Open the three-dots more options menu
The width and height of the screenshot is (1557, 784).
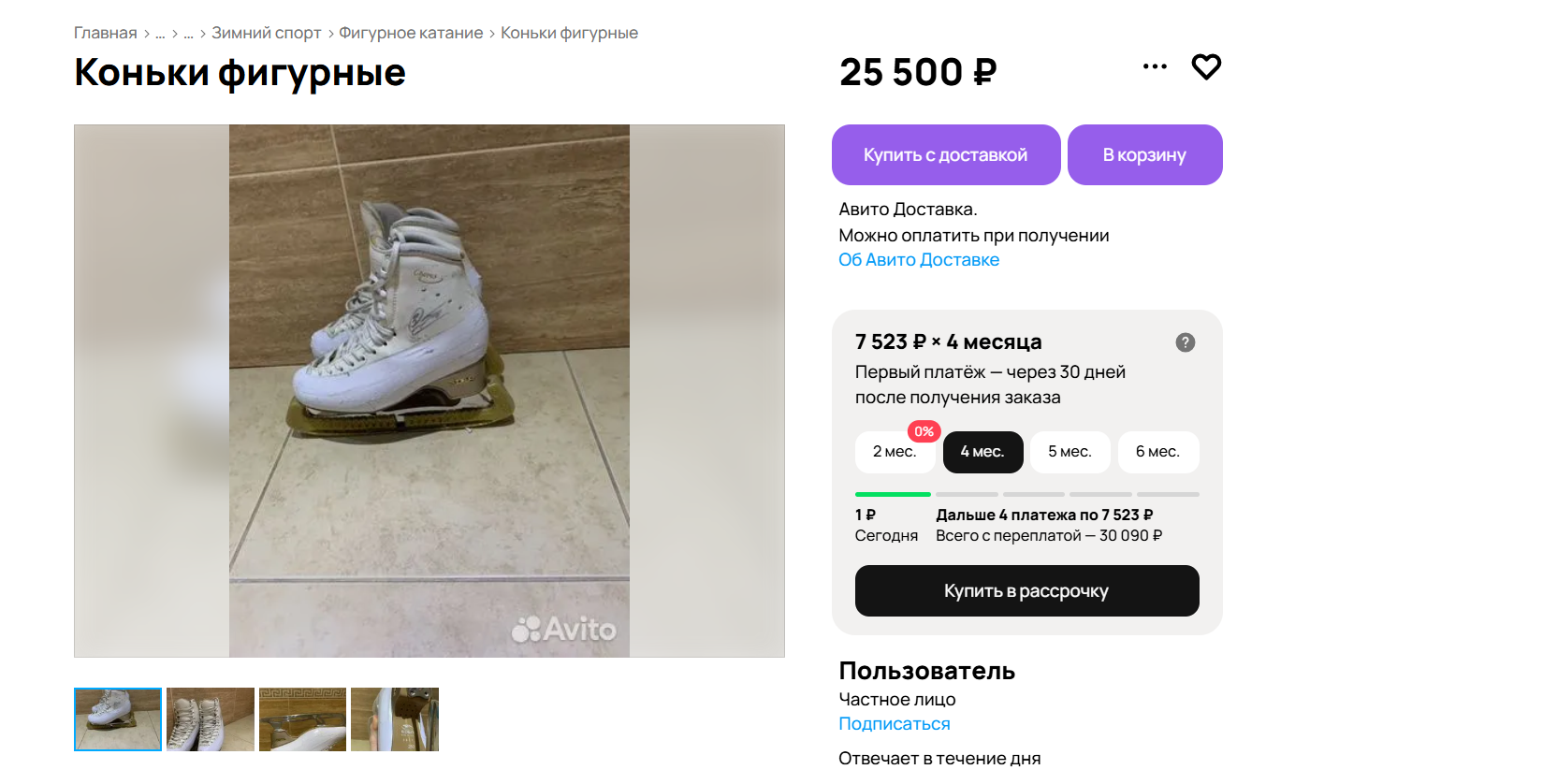pyautogui.click(x=1155, y=66)
